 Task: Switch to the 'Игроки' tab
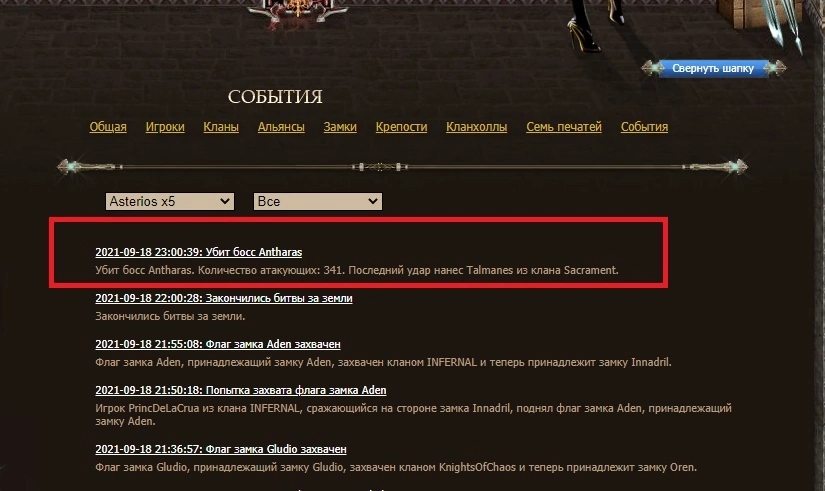tap(165, 127)
